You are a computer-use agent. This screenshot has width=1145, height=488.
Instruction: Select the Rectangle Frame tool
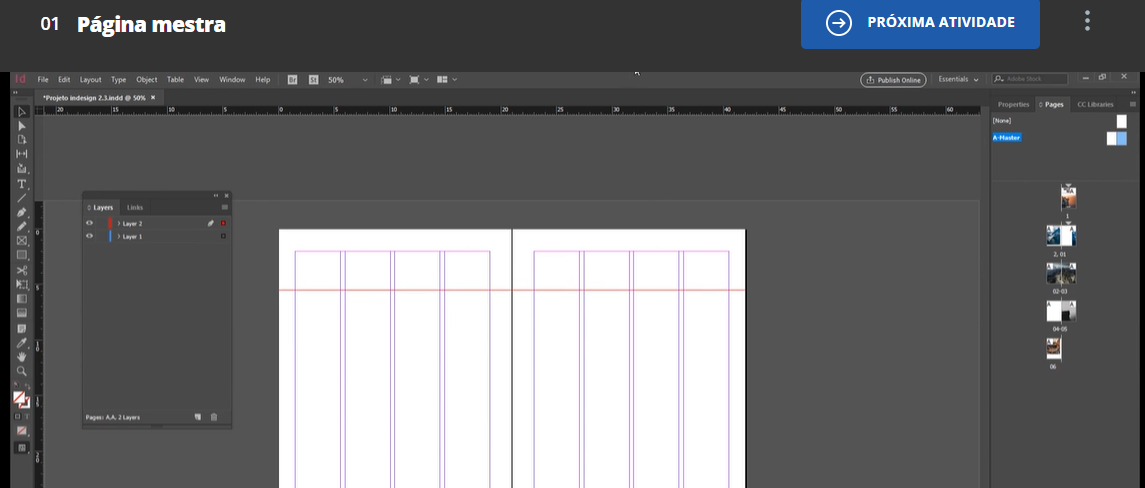pyautogui.click(x=21, y=241)
